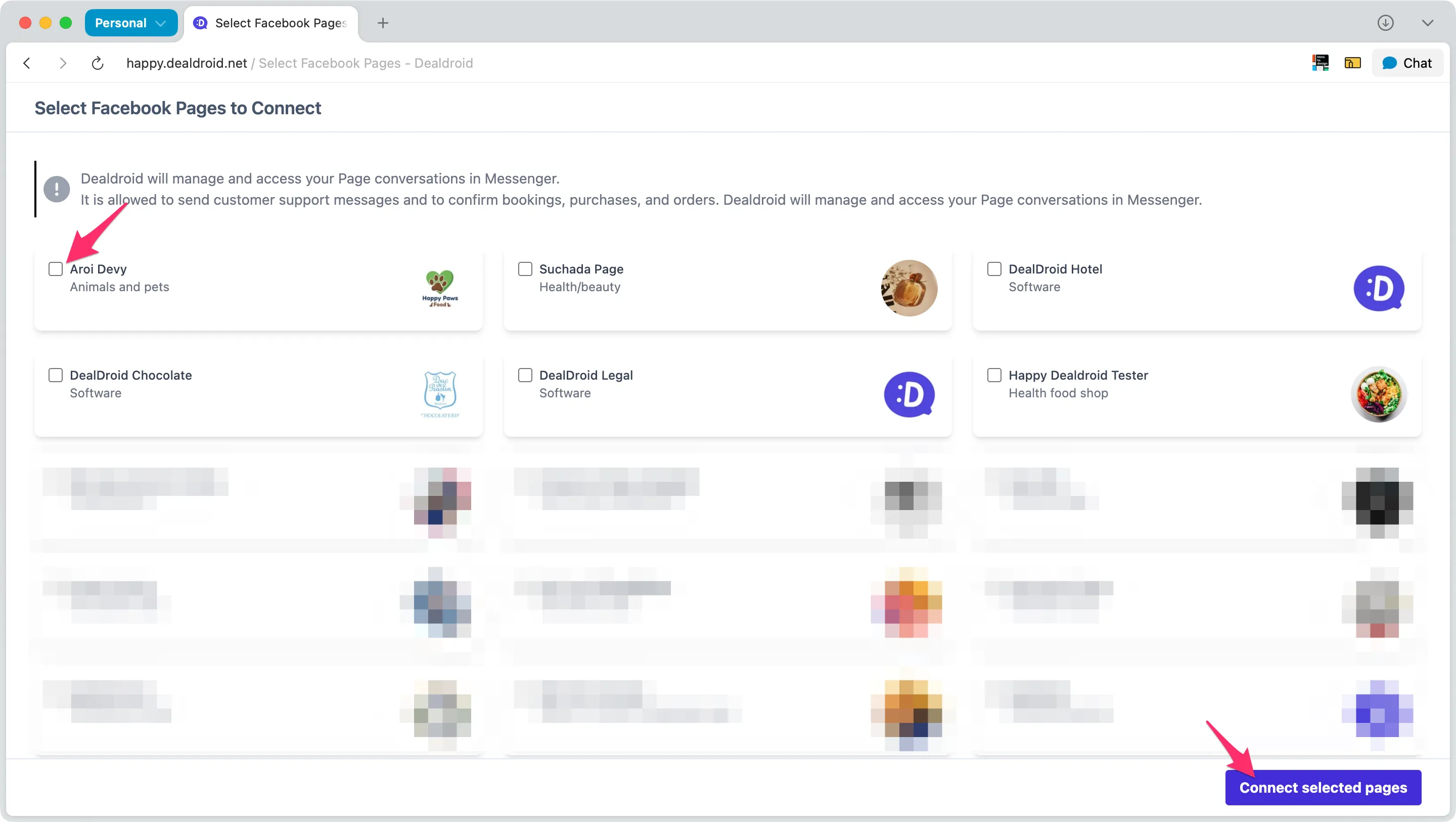Enable the Happy Dealdroid Tester checkbox

[994, 375]
